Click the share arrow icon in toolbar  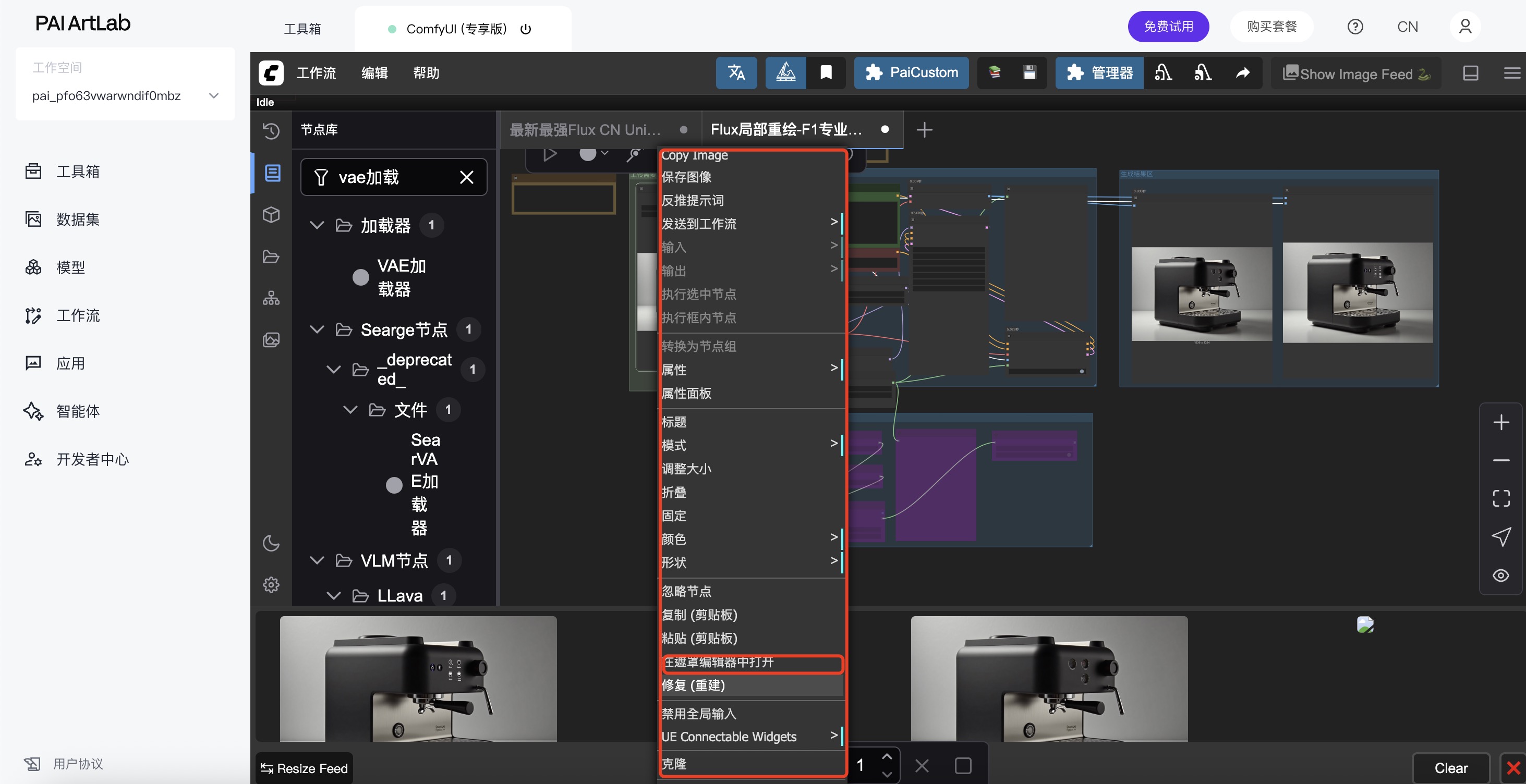[x=1243, y=73]
